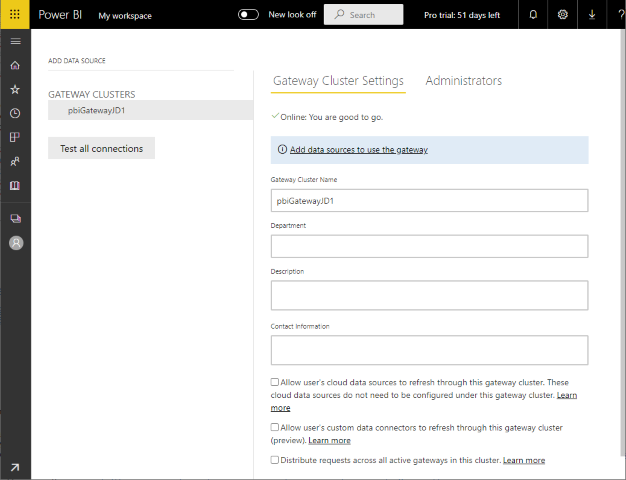Switch to Gateway Cluster Settings tab
The image size is (626, 480).
338,81
